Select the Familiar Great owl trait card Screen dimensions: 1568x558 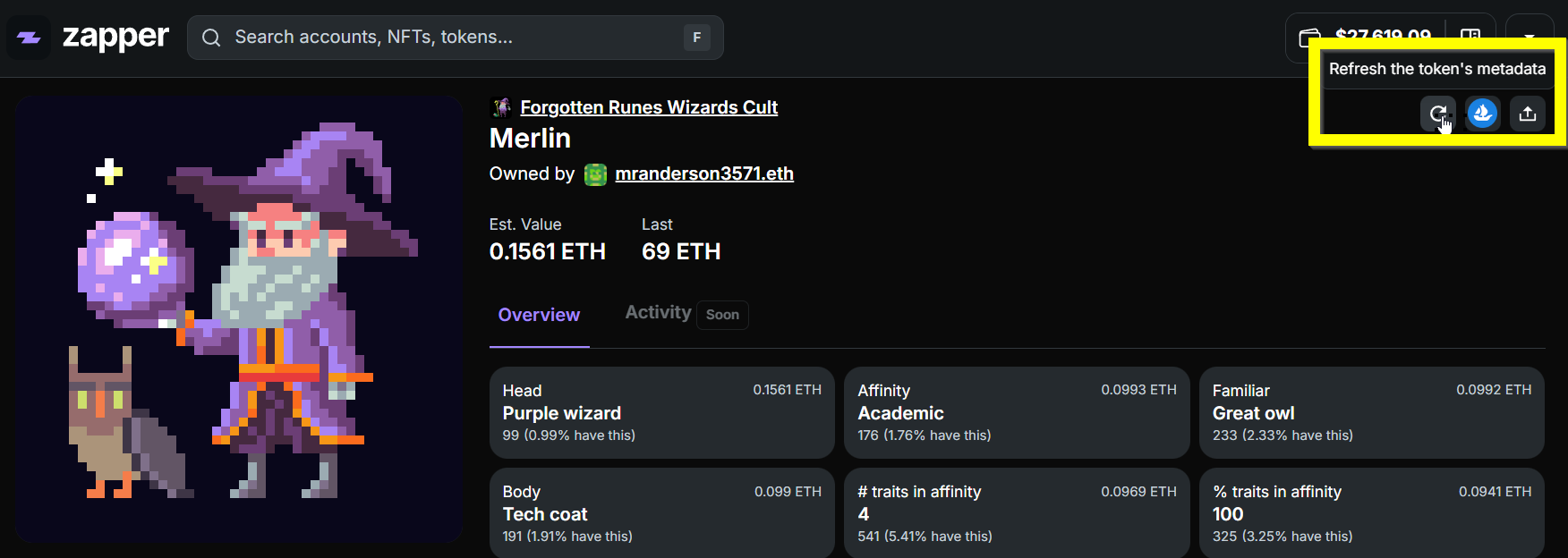1371,412
